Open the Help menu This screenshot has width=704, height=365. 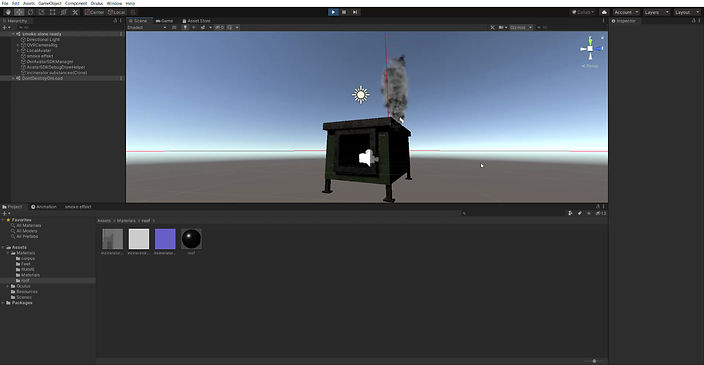pos(130,3)
